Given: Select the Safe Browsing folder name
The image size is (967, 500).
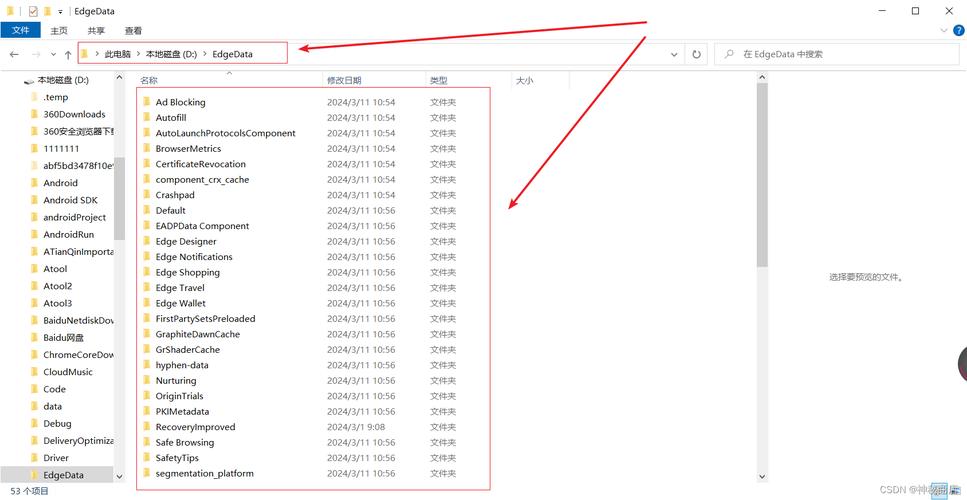Looking at the screenshot, I should [185, 442].
